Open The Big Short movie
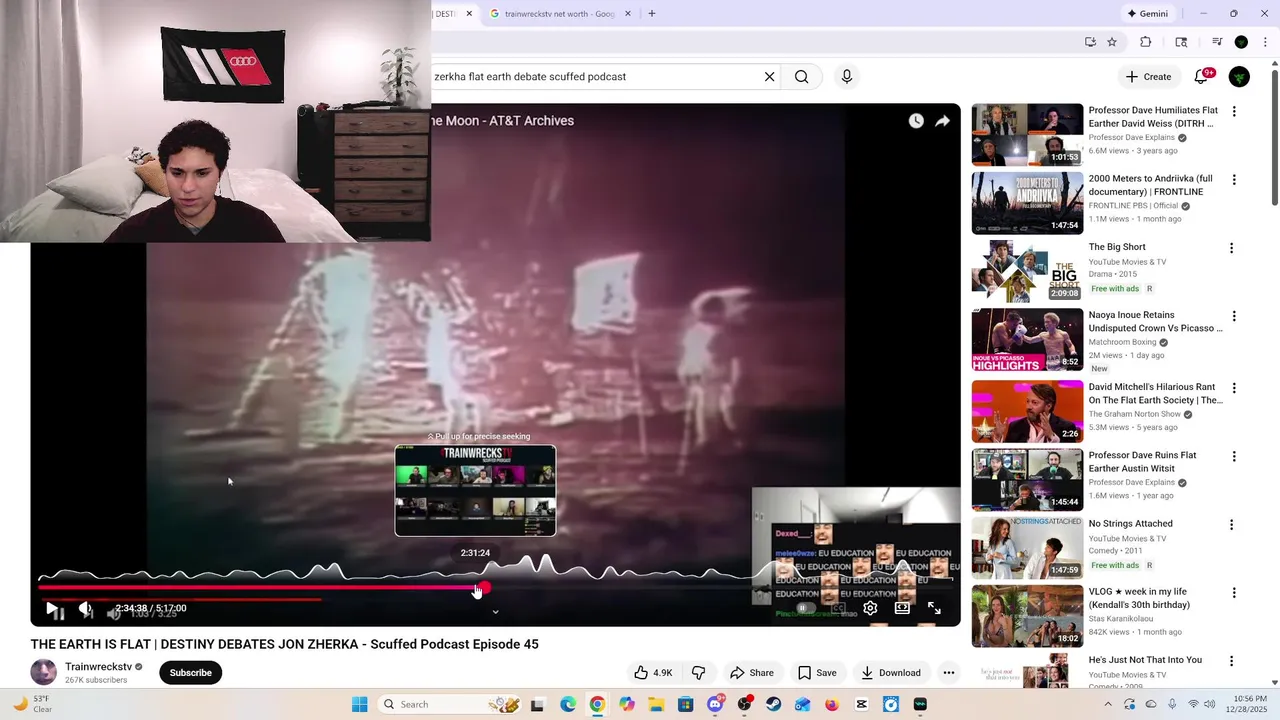 click(1117, 247)
